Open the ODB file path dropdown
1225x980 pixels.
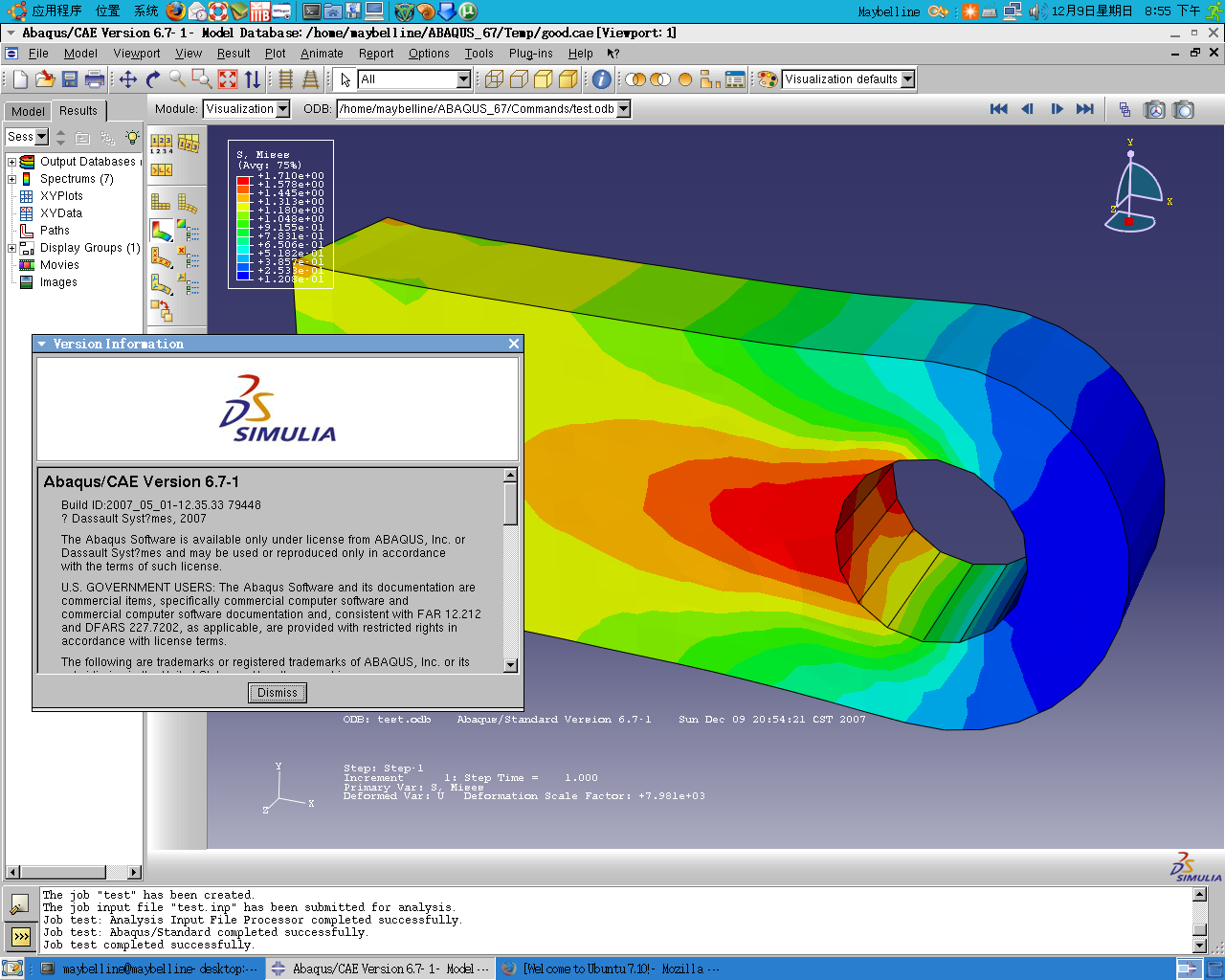tap(624, 109)
